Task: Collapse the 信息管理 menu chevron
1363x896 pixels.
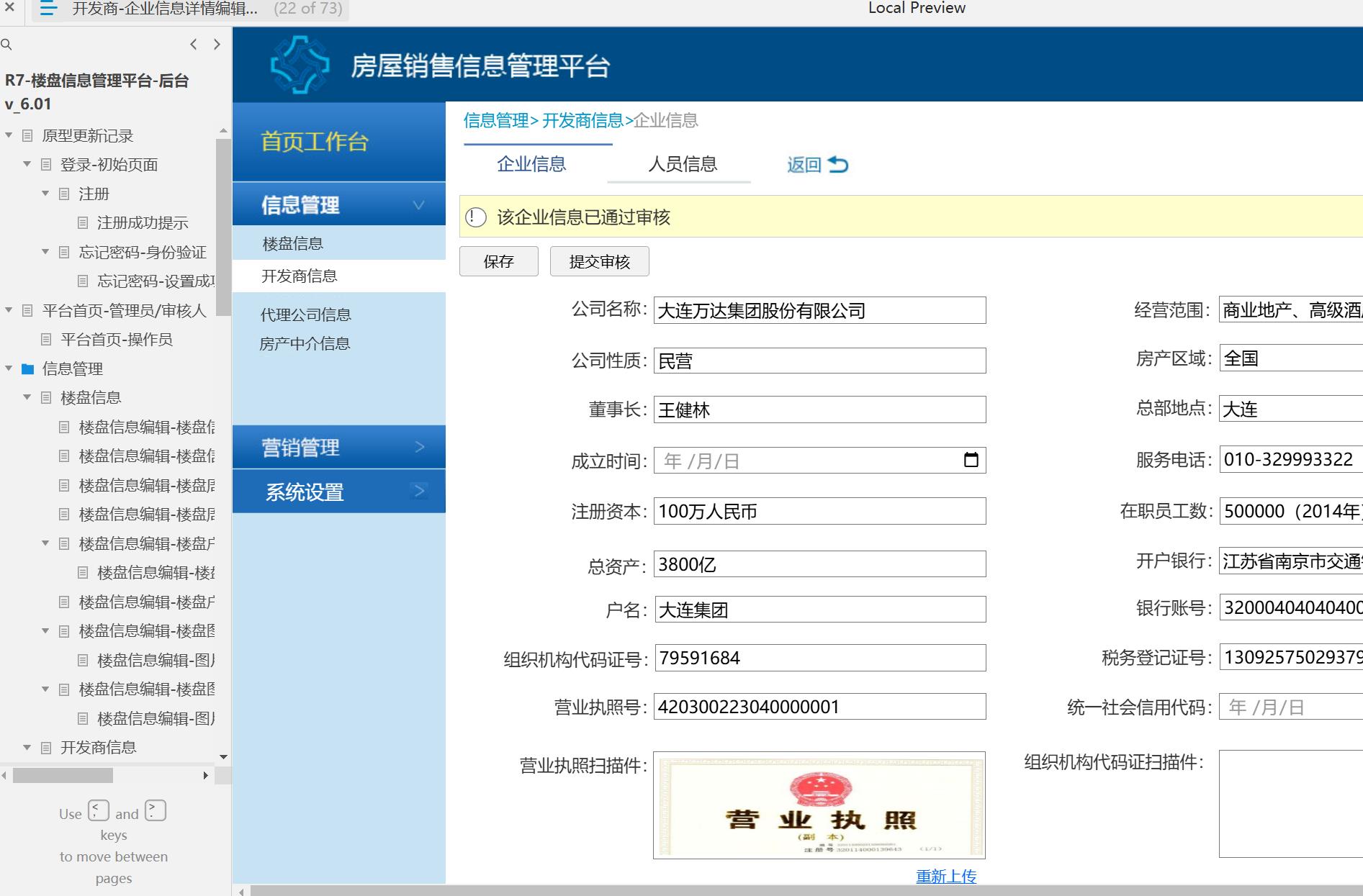Action: pos(418,205)
